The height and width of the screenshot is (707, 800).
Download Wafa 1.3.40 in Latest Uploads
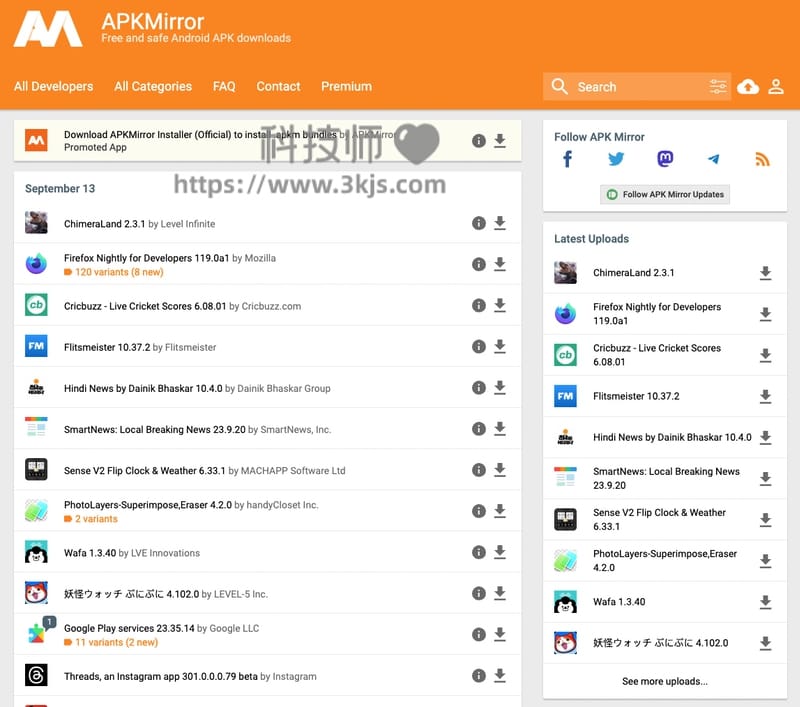coord(765,602)
